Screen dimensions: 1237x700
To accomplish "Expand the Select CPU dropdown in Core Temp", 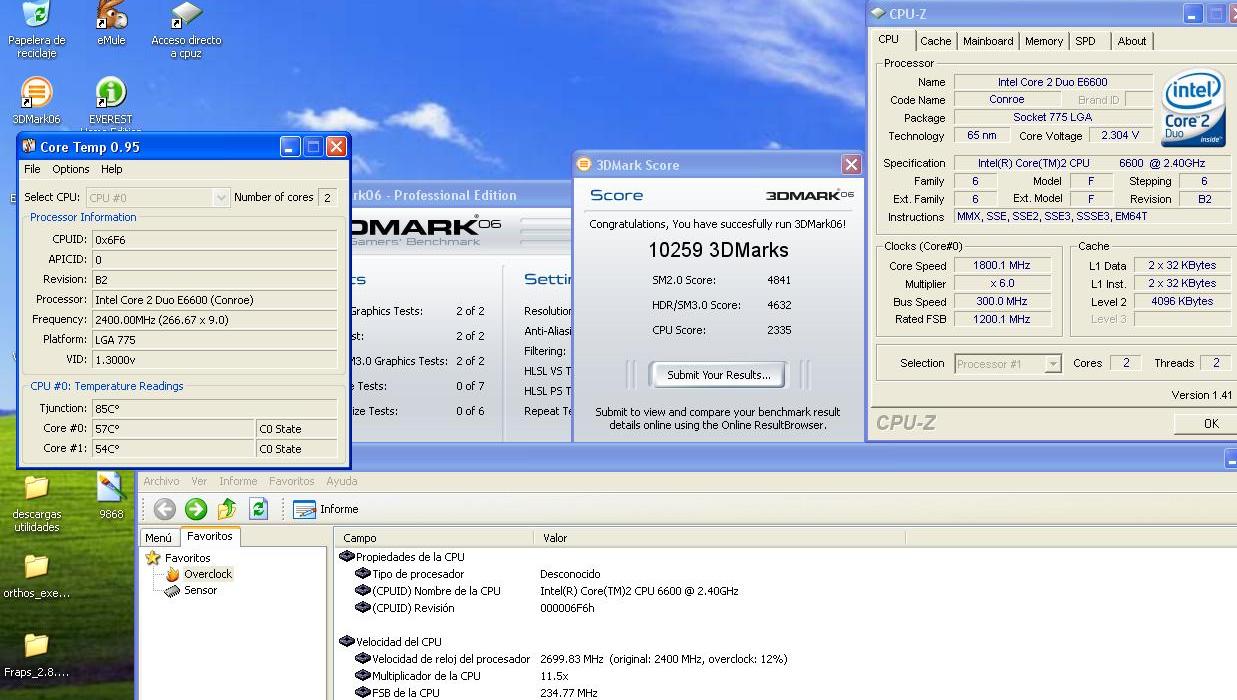I will click(221, 198).
